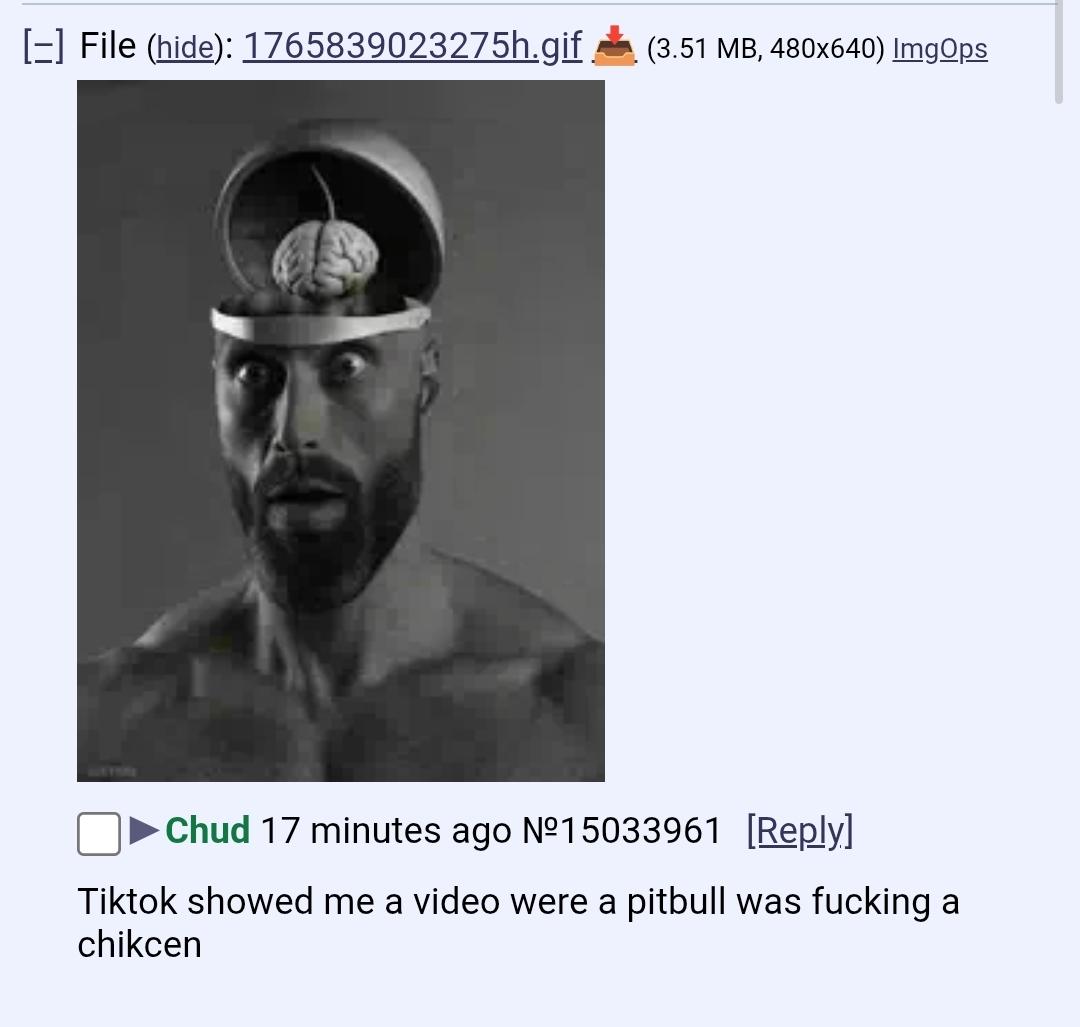Image resolution: width=1080 pixels, height=1027 pixels.
Task: Open the ImgOps reverse-search link
Action: (x=939, y=49)
